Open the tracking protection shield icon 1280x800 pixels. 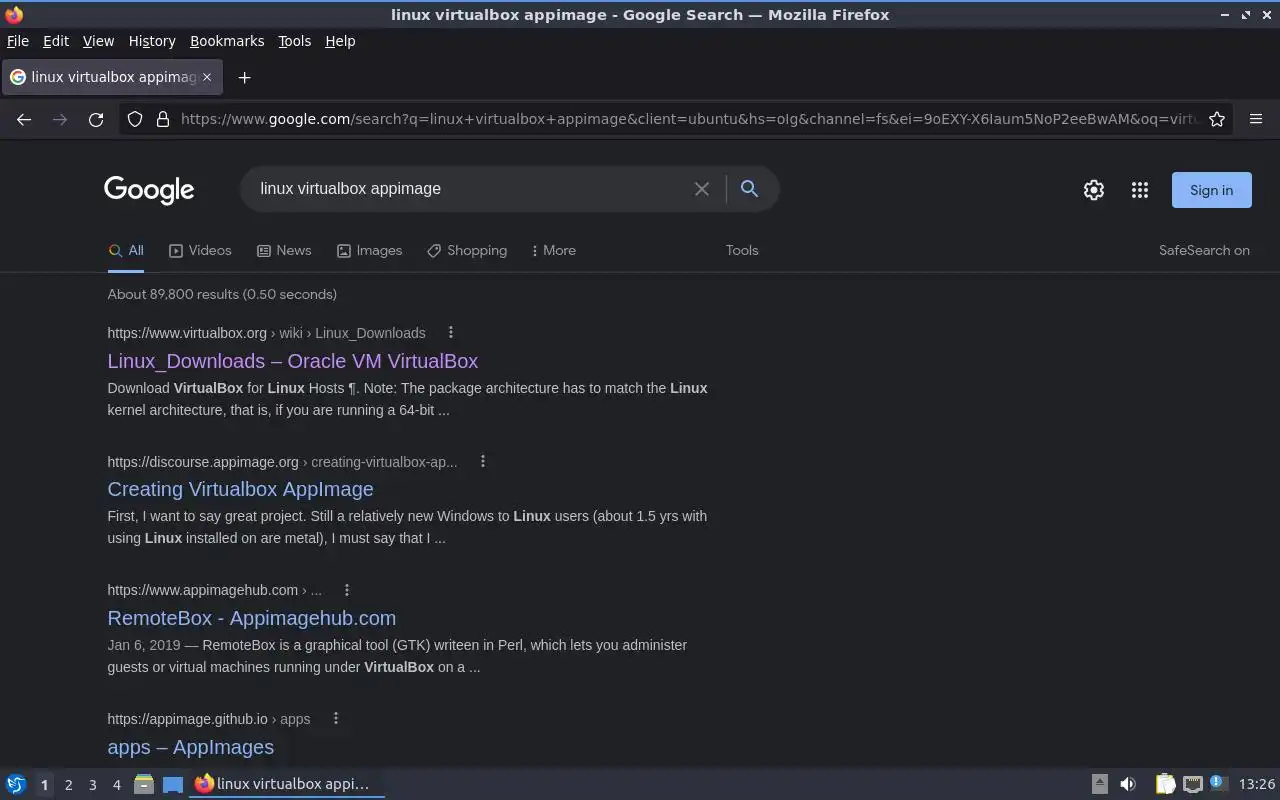(135, 119)
